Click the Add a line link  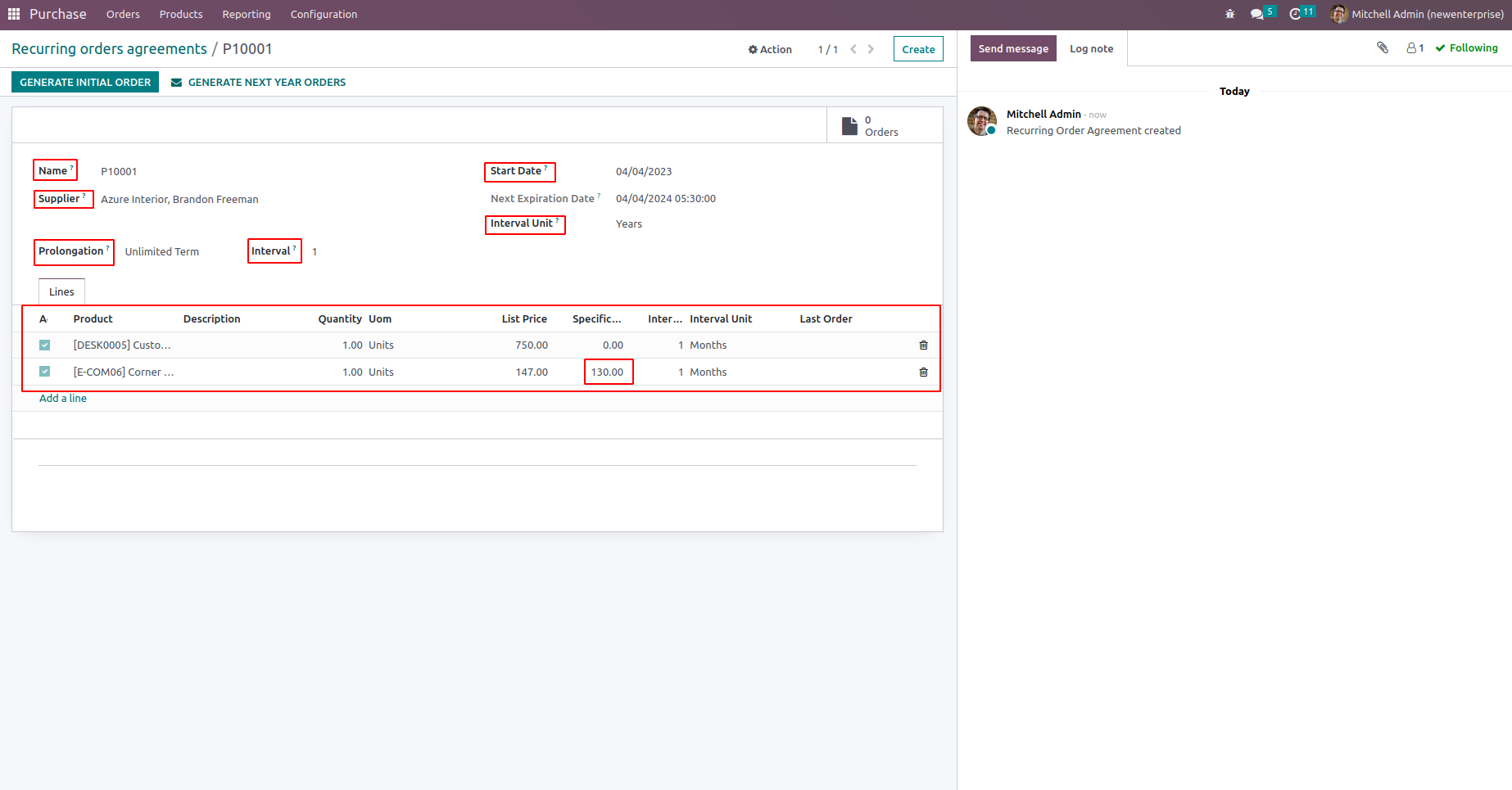[x=63, y=399]
